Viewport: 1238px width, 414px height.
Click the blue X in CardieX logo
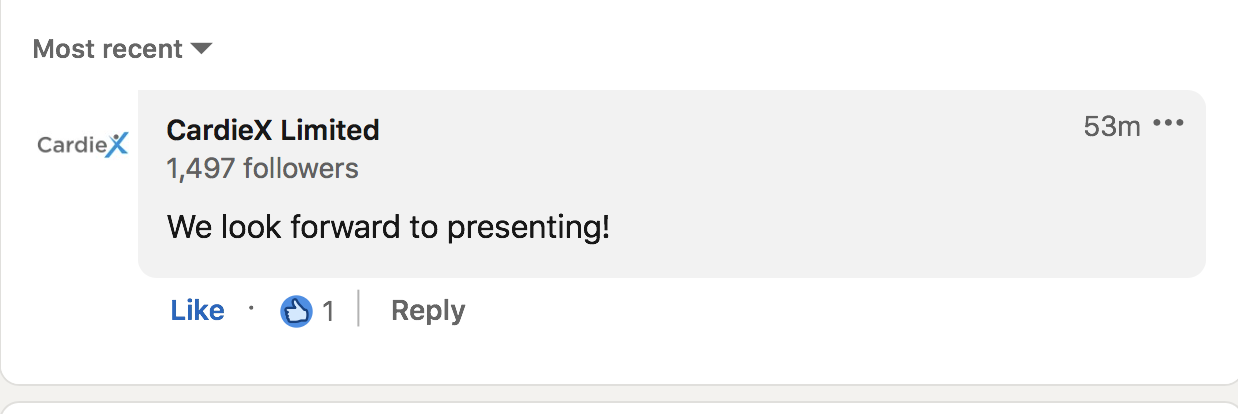tap(117, 144)
